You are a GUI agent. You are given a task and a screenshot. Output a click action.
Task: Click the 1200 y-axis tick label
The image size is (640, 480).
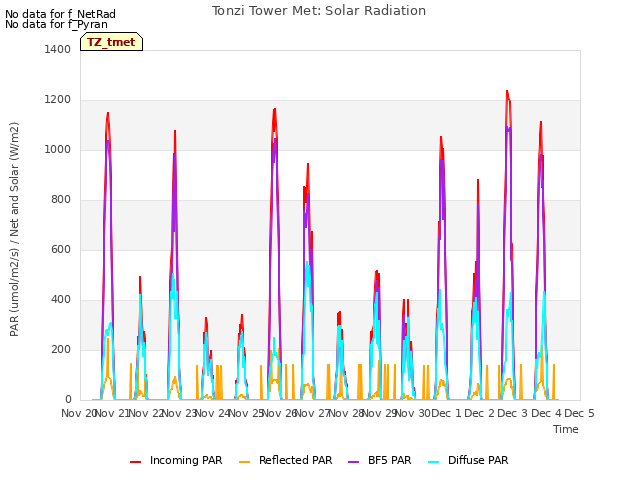click(58, 100)
